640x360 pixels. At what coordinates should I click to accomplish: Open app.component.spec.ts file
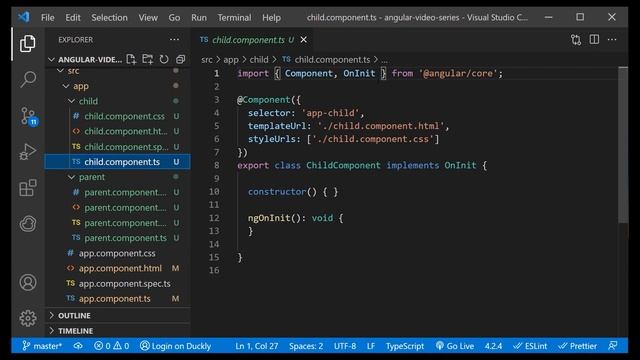(124, 284)
